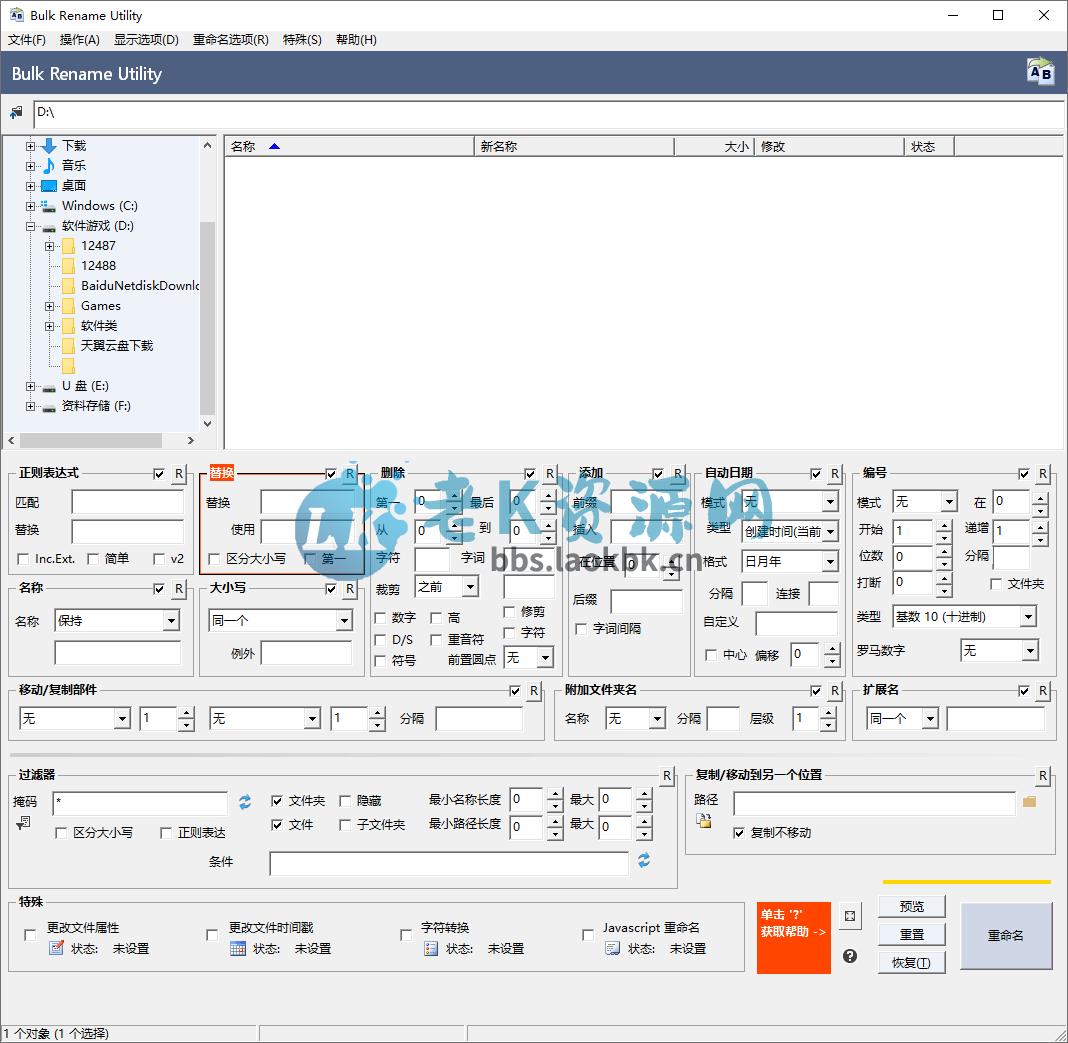
Task: Increase the 层级 value with up arrow
Action: coord(828,713)
